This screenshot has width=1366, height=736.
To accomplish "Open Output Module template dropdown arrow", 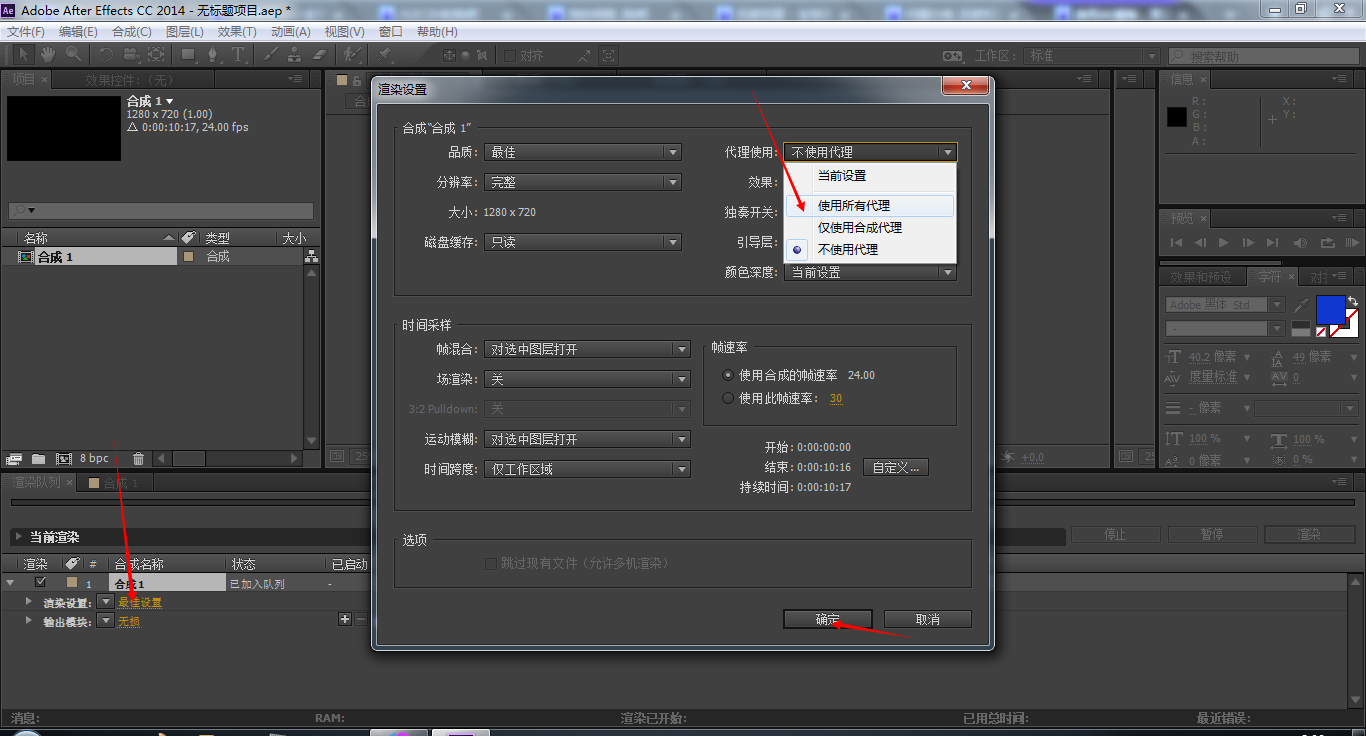I will pos(106,621).
